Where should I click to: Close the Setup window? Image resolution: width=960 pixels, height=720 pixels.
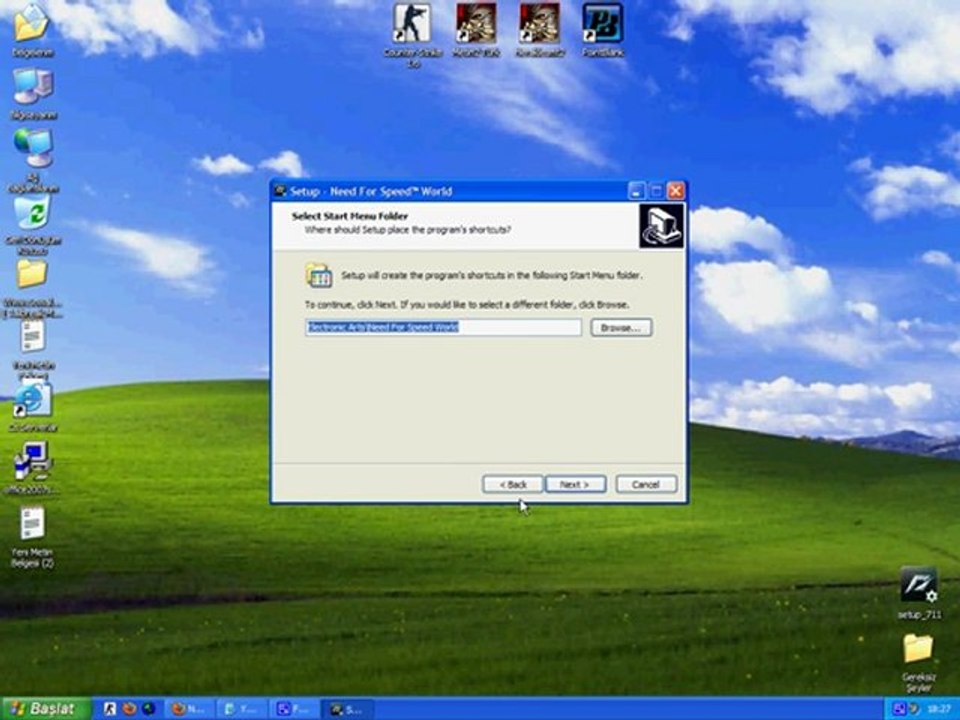point(675,191)
